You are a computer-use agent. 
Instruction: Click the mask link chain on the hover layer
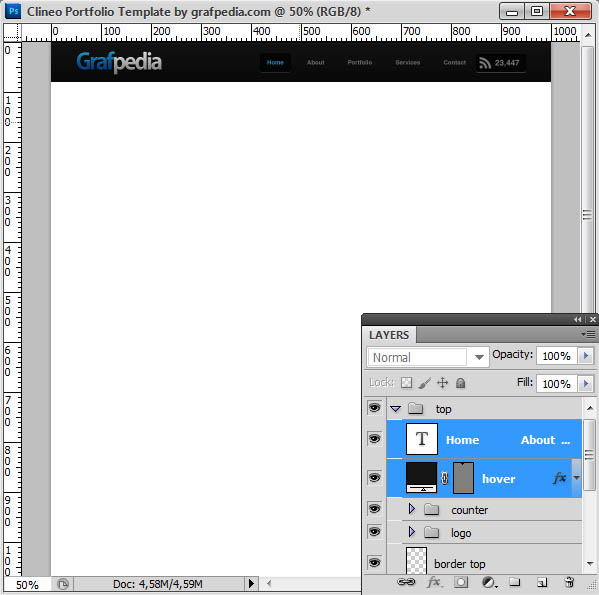click(444, 478)
